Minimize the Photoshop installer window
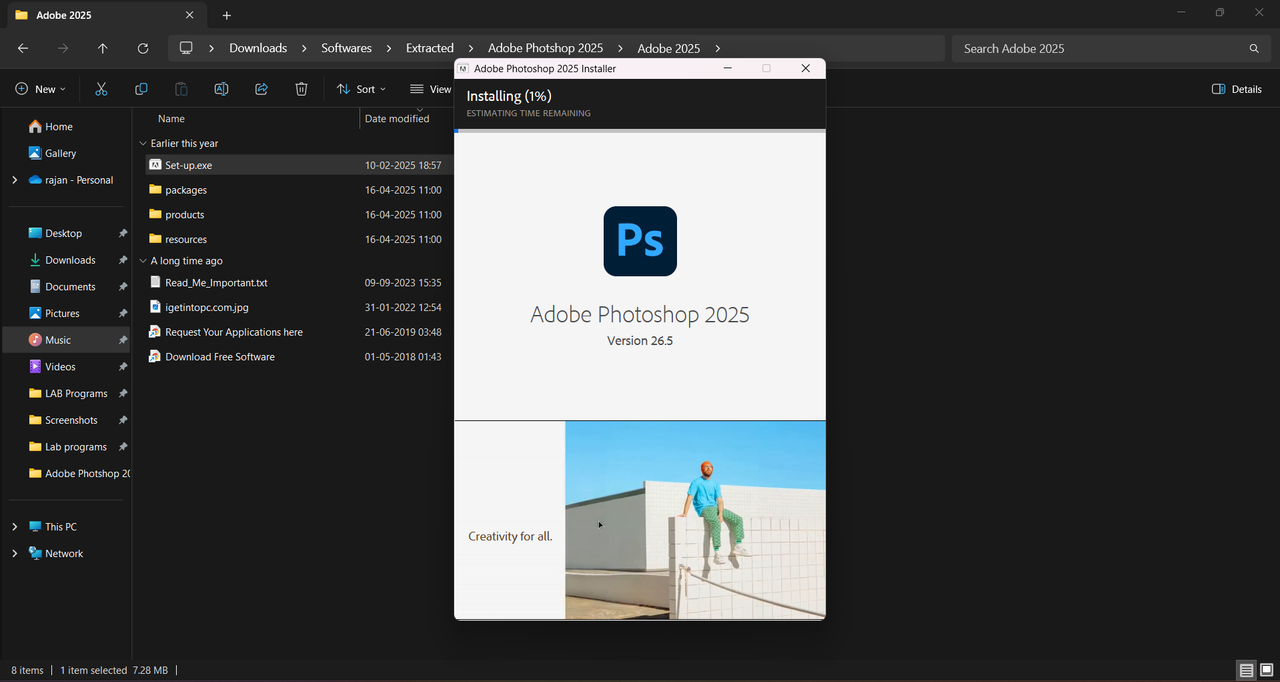 pos(728,68)
